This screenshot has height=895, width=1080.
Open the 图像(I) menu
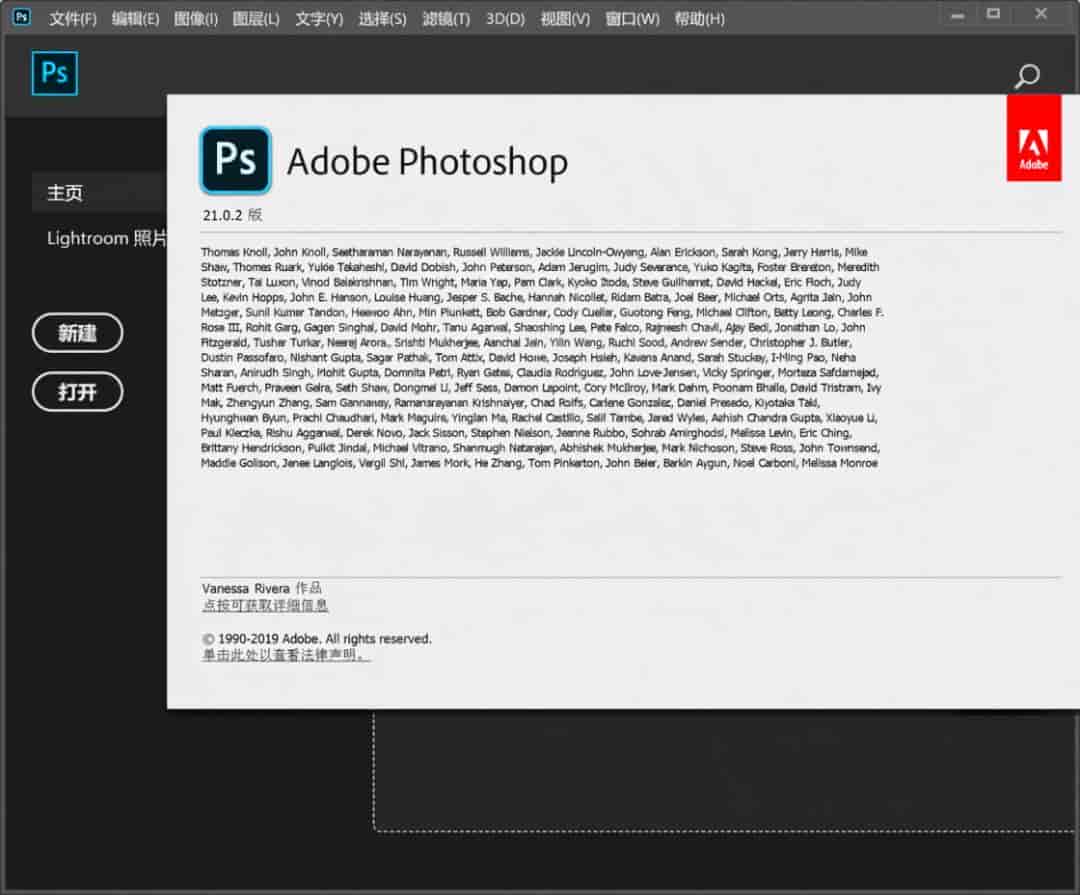click(x=196, y=19)
